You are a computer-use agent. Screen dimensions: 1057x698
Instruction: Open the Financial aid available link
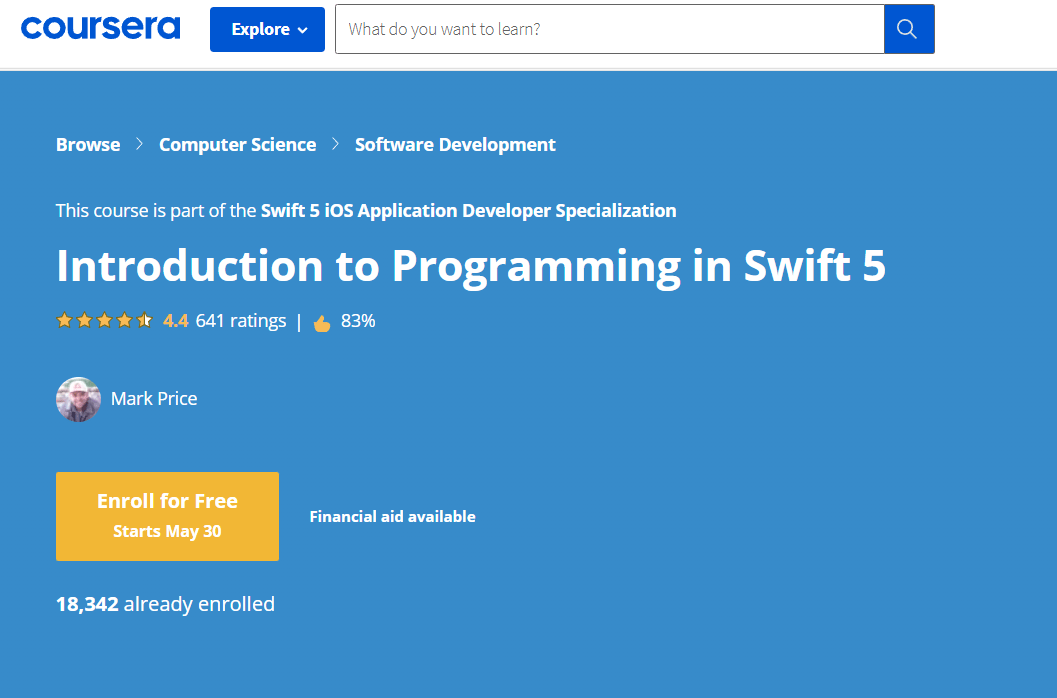click(x=392, y=516)
